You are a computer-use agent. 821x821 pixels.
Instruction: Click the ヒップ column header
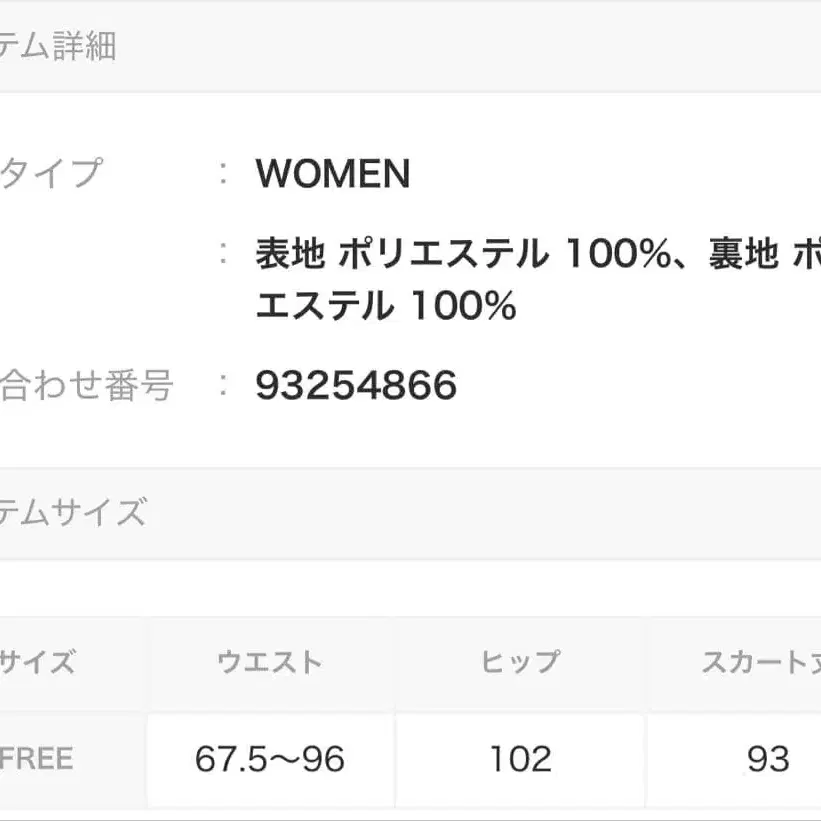(x=520, y=662)
